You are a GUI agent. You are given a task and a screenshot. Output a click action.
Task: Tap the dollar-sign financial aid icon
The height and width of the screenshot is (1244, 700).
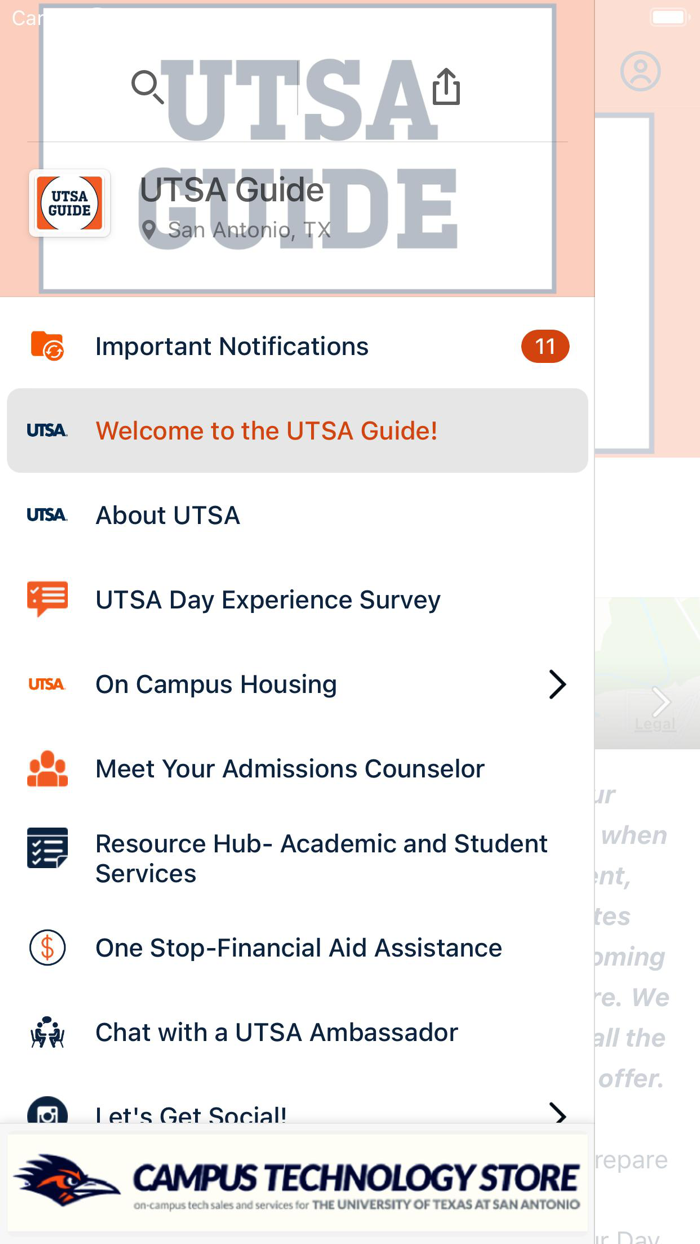point(47,947)
